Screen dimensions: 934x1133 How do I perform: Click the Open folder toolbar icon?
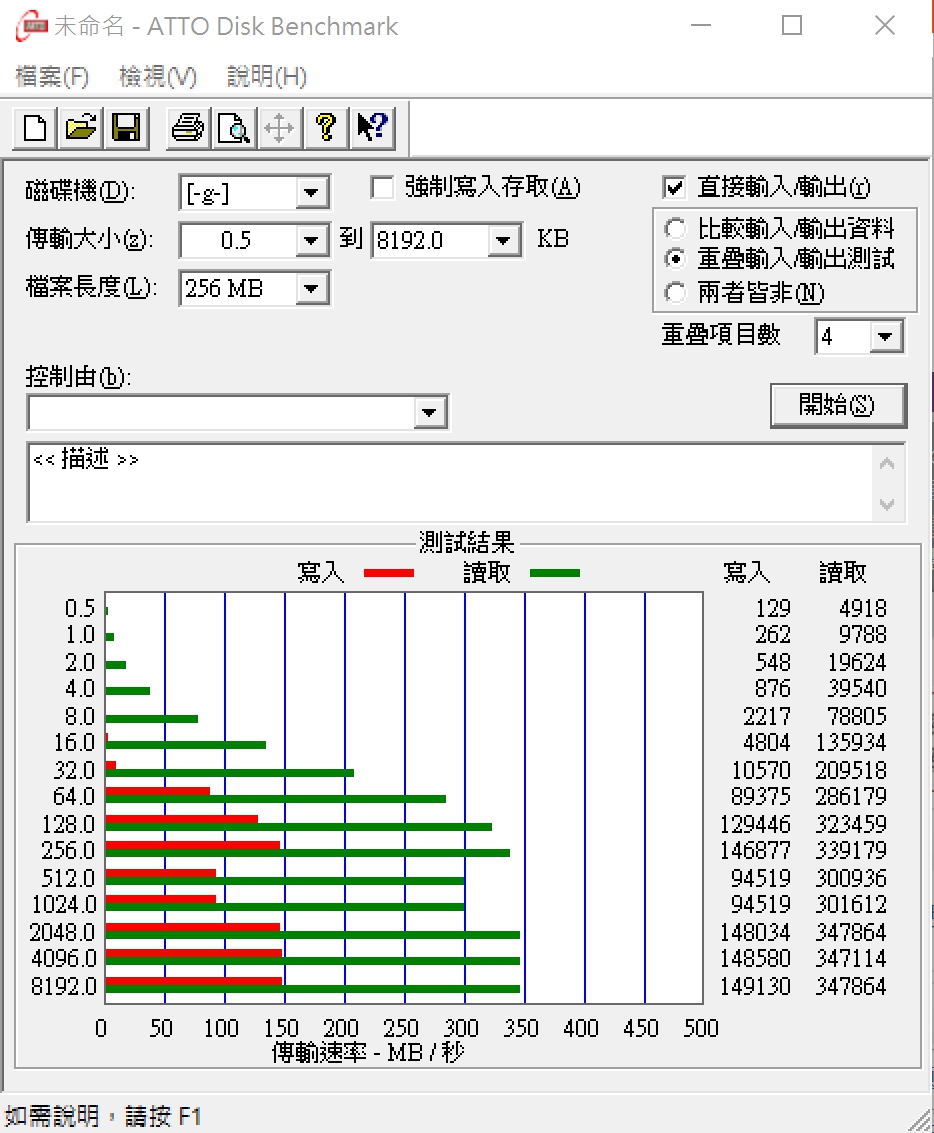[x=81, y=127]
